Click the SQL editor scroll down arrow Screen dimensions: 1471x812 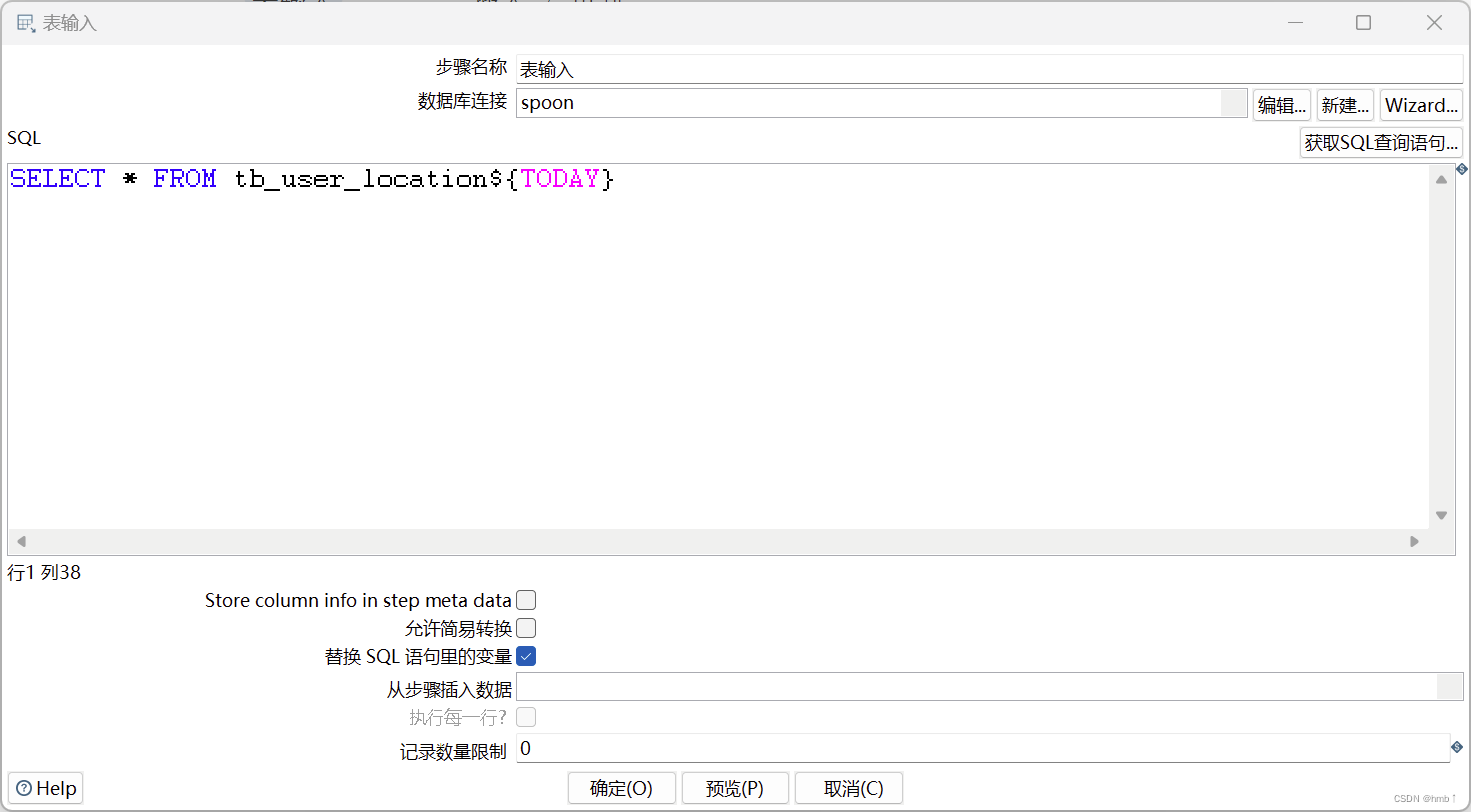tap(1441, 515)
